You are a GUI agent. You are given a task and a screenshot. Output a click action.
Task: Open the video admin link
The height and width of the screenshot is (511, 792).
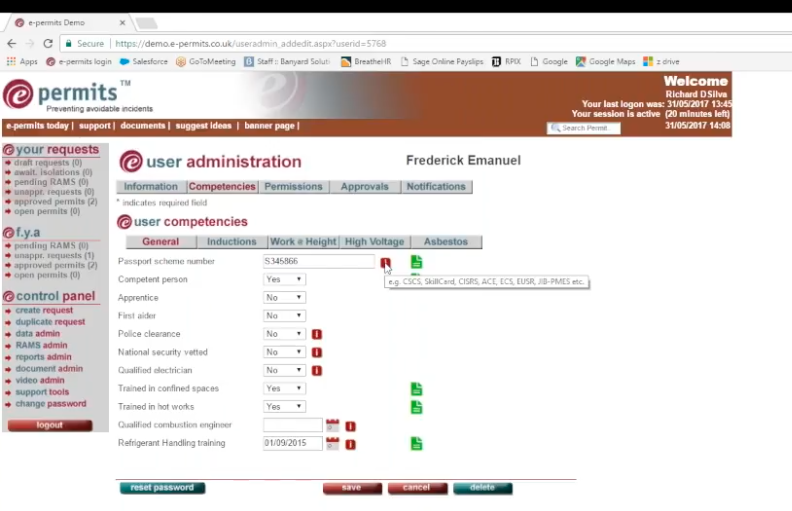click(x=40, y=380)
